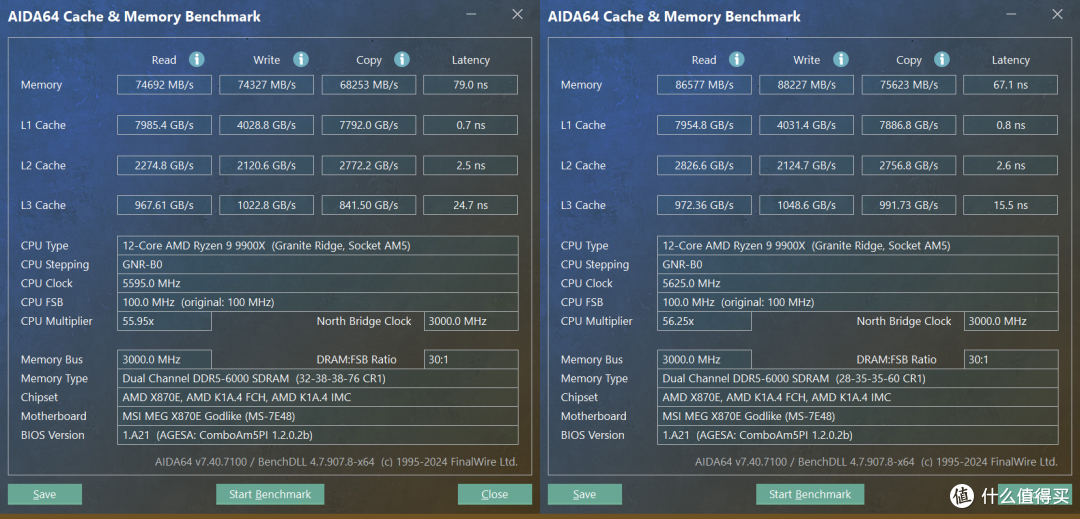Viewport: 1080px width, 519px height.
Task: Click the 24.7 ns L3 latency field
Action: [x=470, y=205]
